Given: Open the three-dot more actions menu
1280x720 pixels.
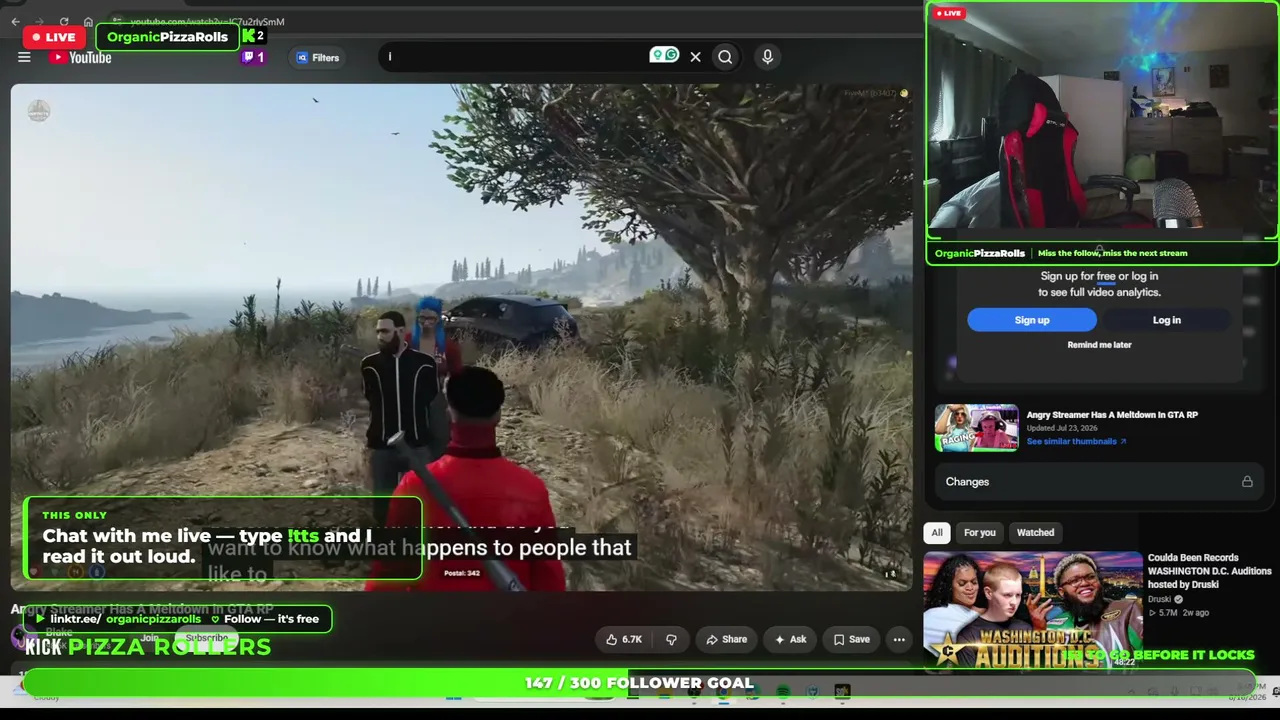Looking at the screenshot, I should (x=899, y=639).
